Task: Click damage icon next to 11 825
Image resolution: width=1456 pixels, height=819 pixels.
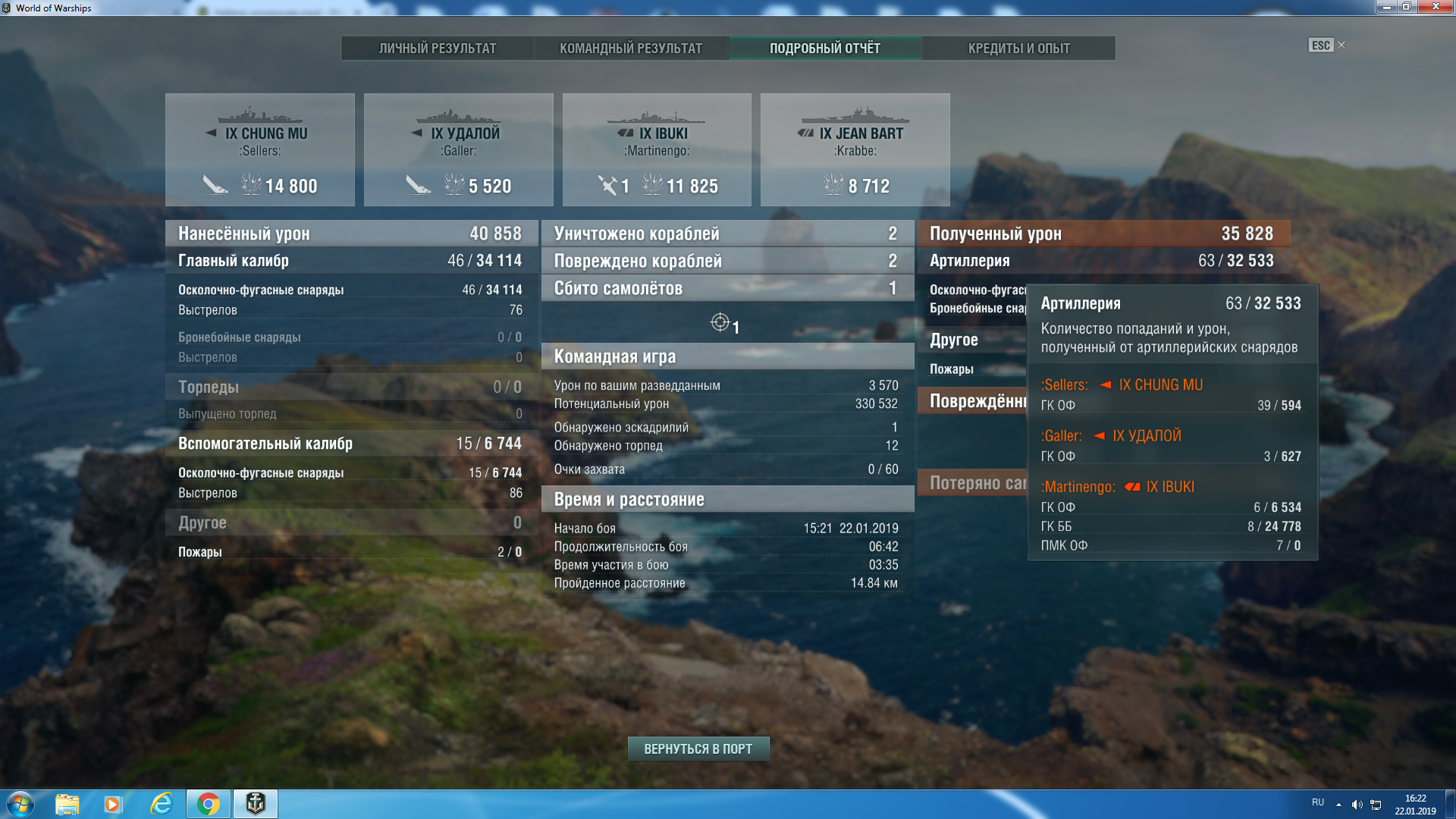Action: tap(652, 184)
